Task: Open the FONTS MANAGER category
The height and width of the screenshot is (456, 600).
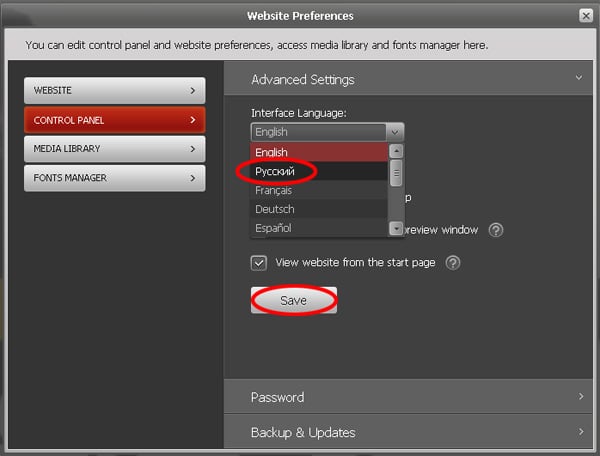Action: click(x=114, y=178)
